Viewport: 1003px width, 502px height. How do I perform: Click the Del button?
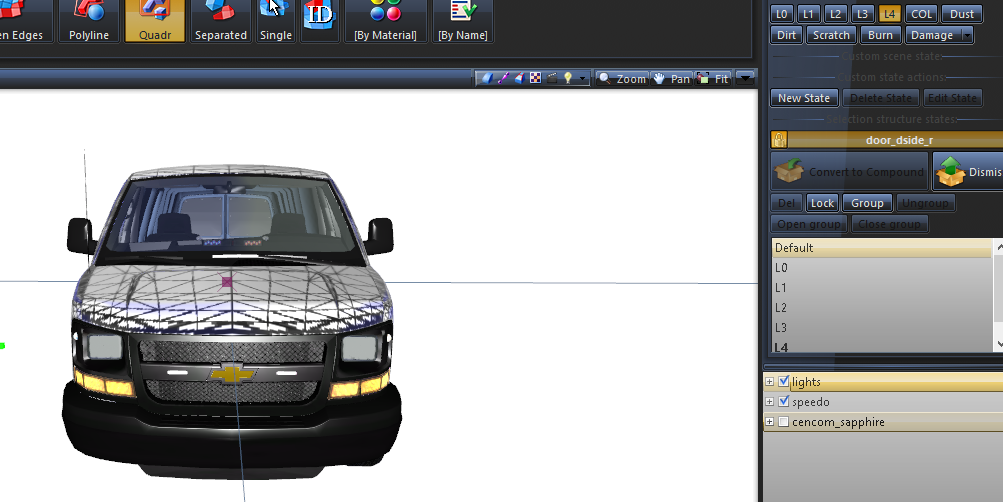786,203
